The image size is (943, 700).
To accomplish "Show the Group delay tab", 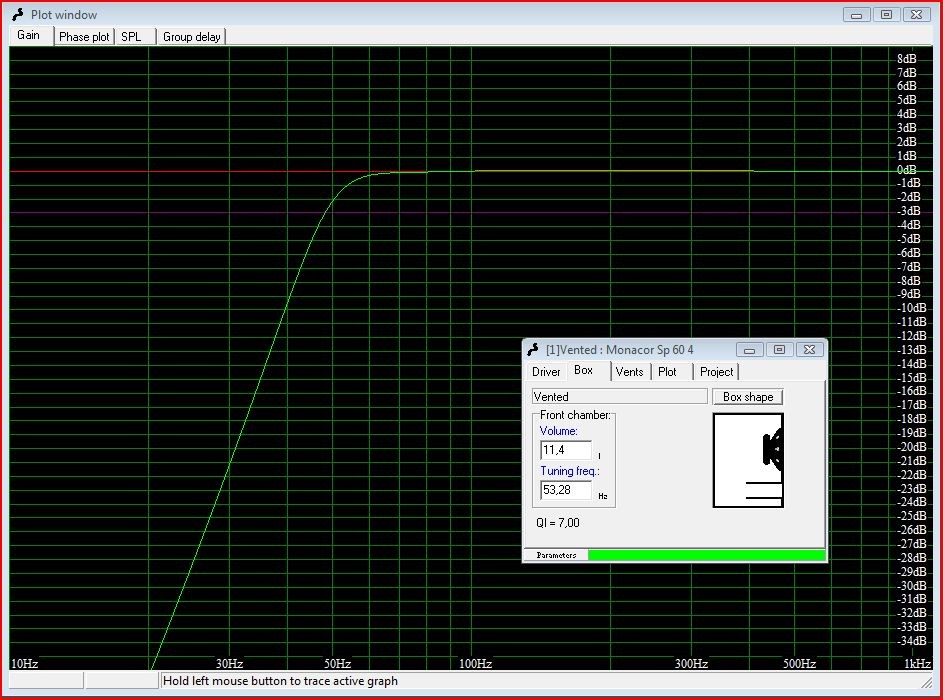I will click(192, 37).
